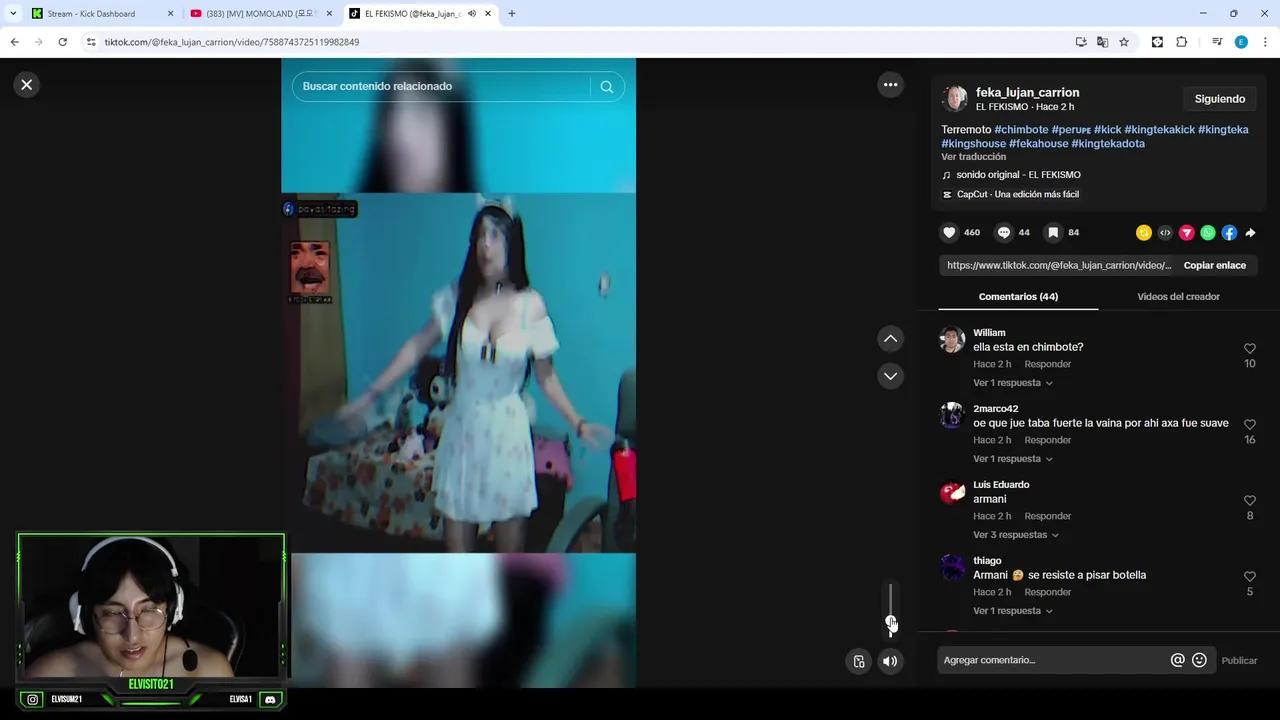Click the yellow repost icon
This screenshot has width=1280, height=720.
pyautogui.click(x=1144, y=233)
